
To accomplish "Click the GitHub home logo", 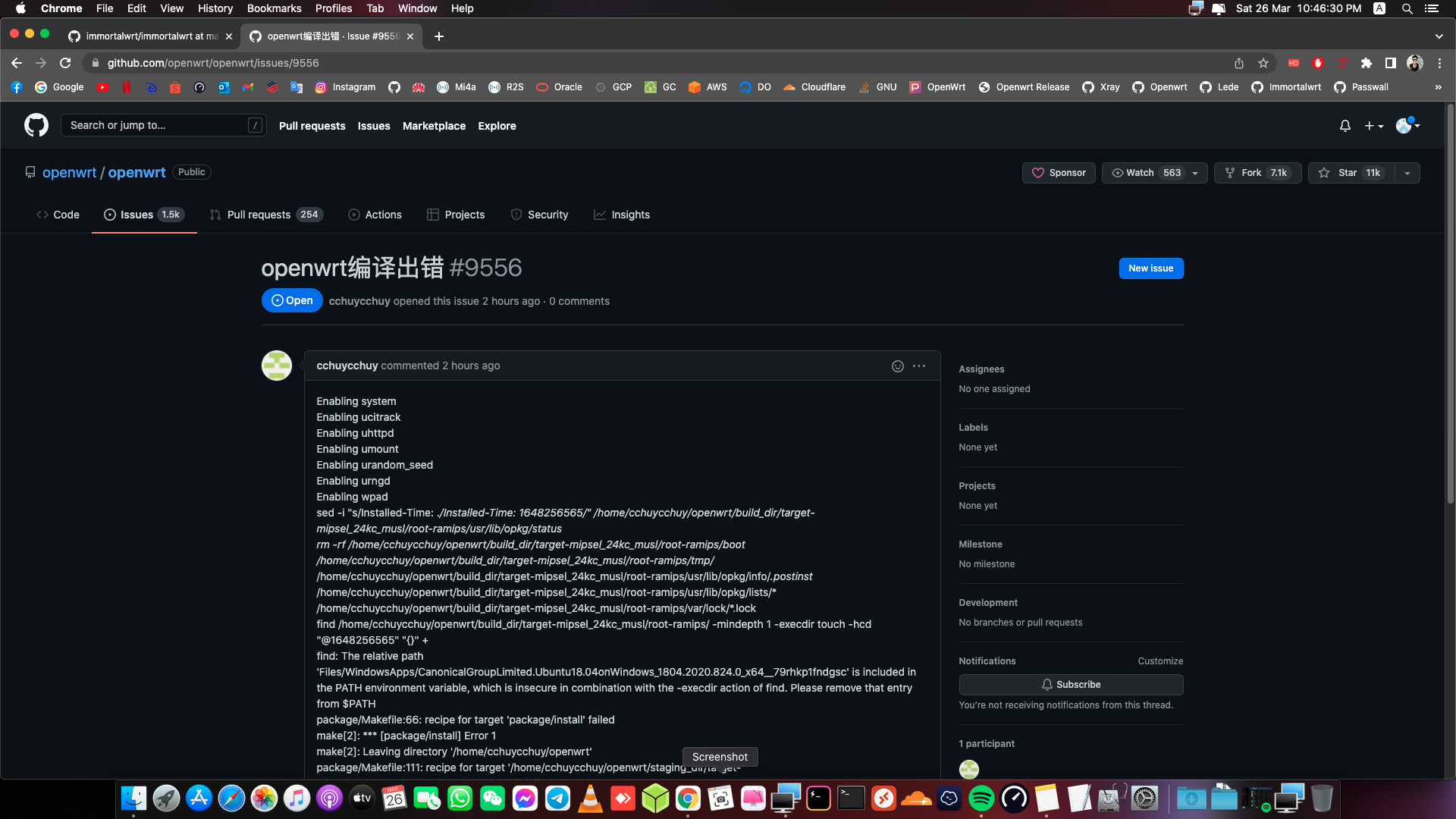I will 36,125.
